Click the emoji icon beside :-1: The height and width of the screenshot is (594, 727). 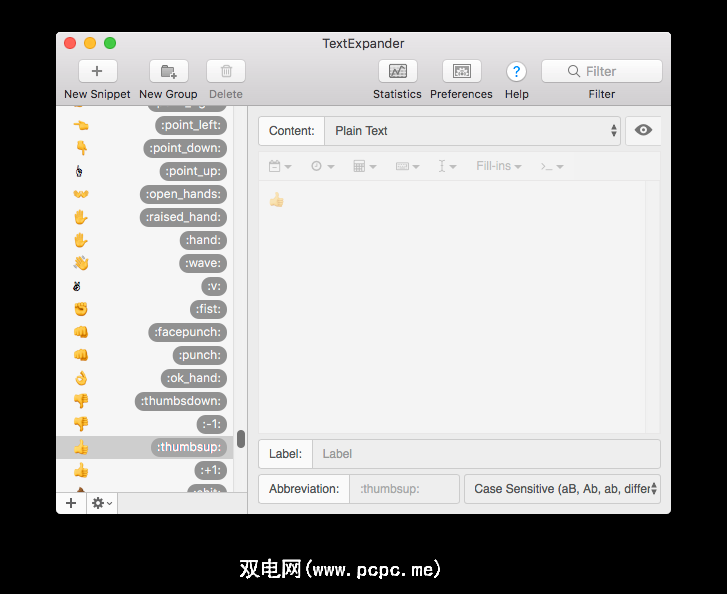click(81, 424)
